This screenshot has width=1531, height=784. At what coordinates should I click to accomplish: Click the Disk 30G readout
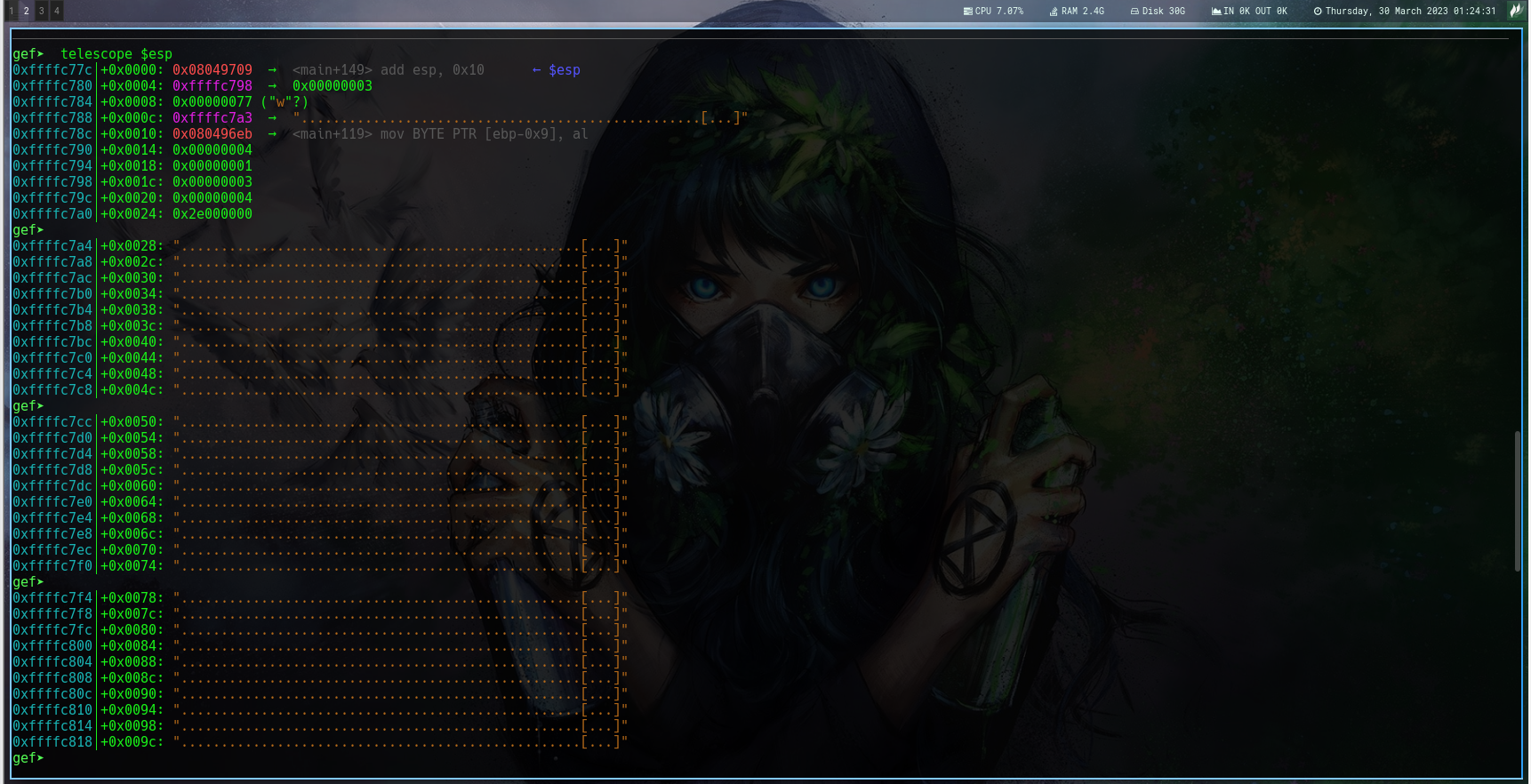point(1164,12)
